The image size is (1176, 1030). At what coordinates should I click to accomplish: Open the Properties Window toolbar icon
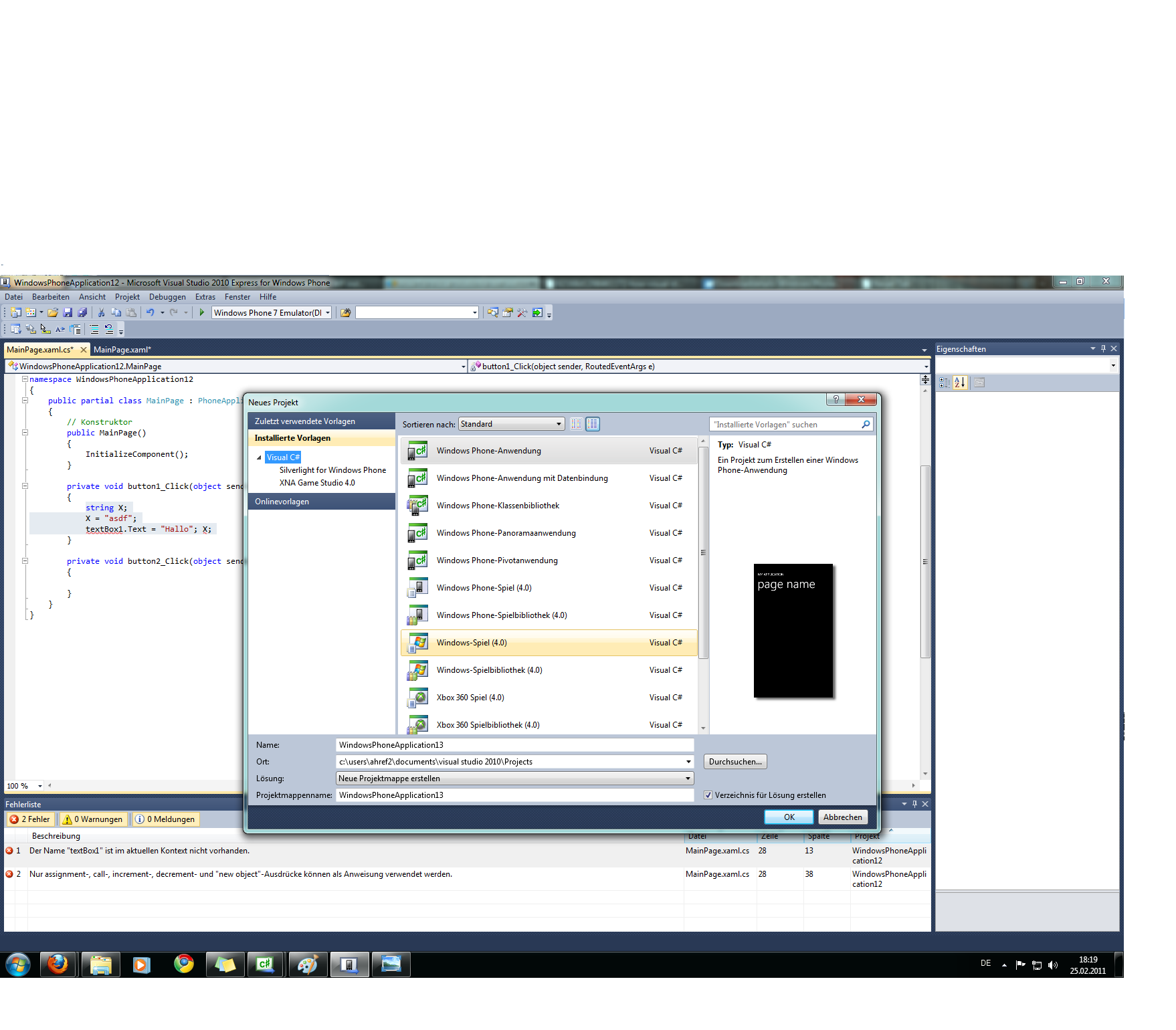pyautogui.click(x=508, y=312)
